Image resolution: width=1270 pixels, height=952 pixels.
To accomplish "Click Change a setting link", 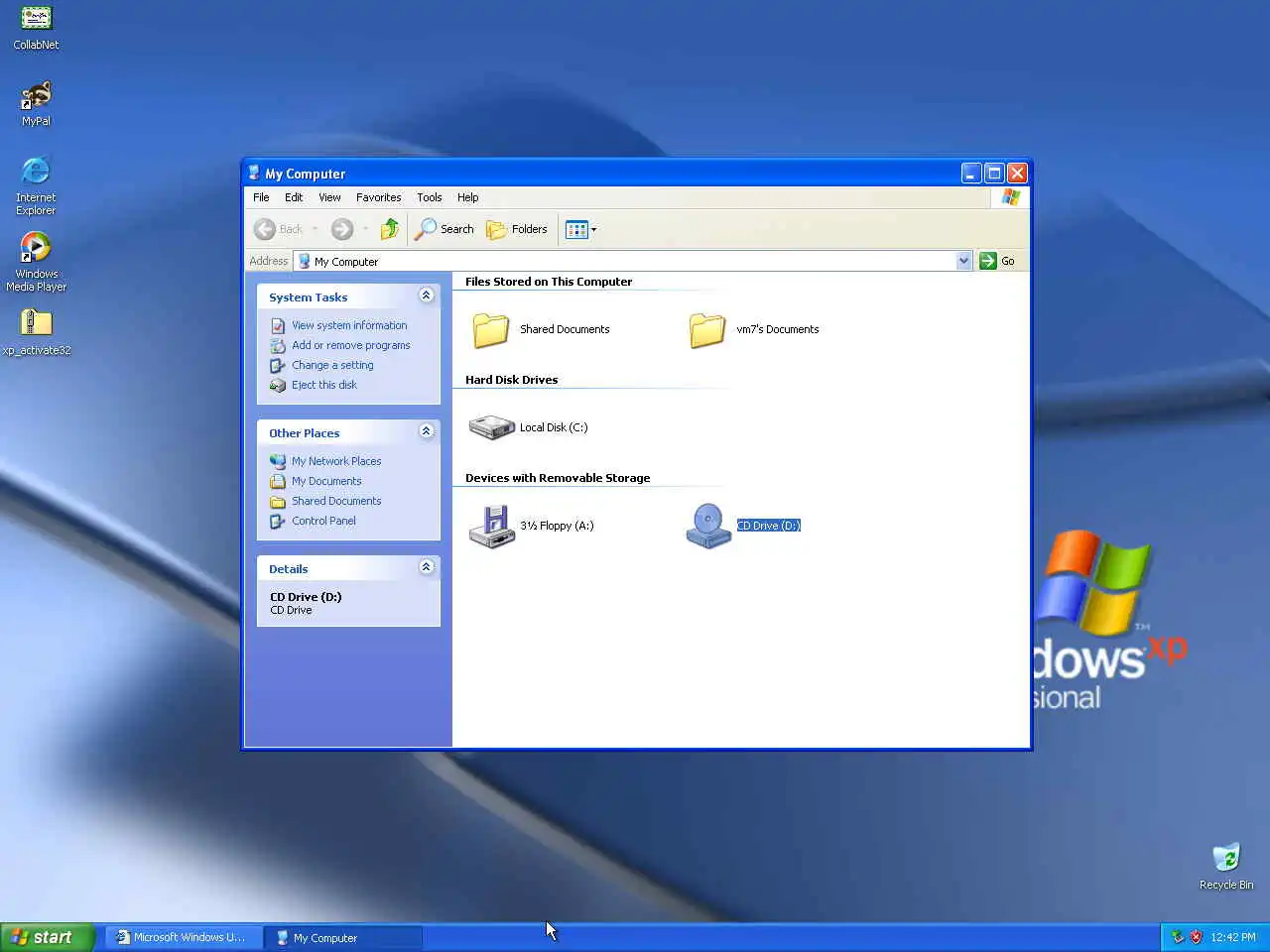I will pos(332,365).
